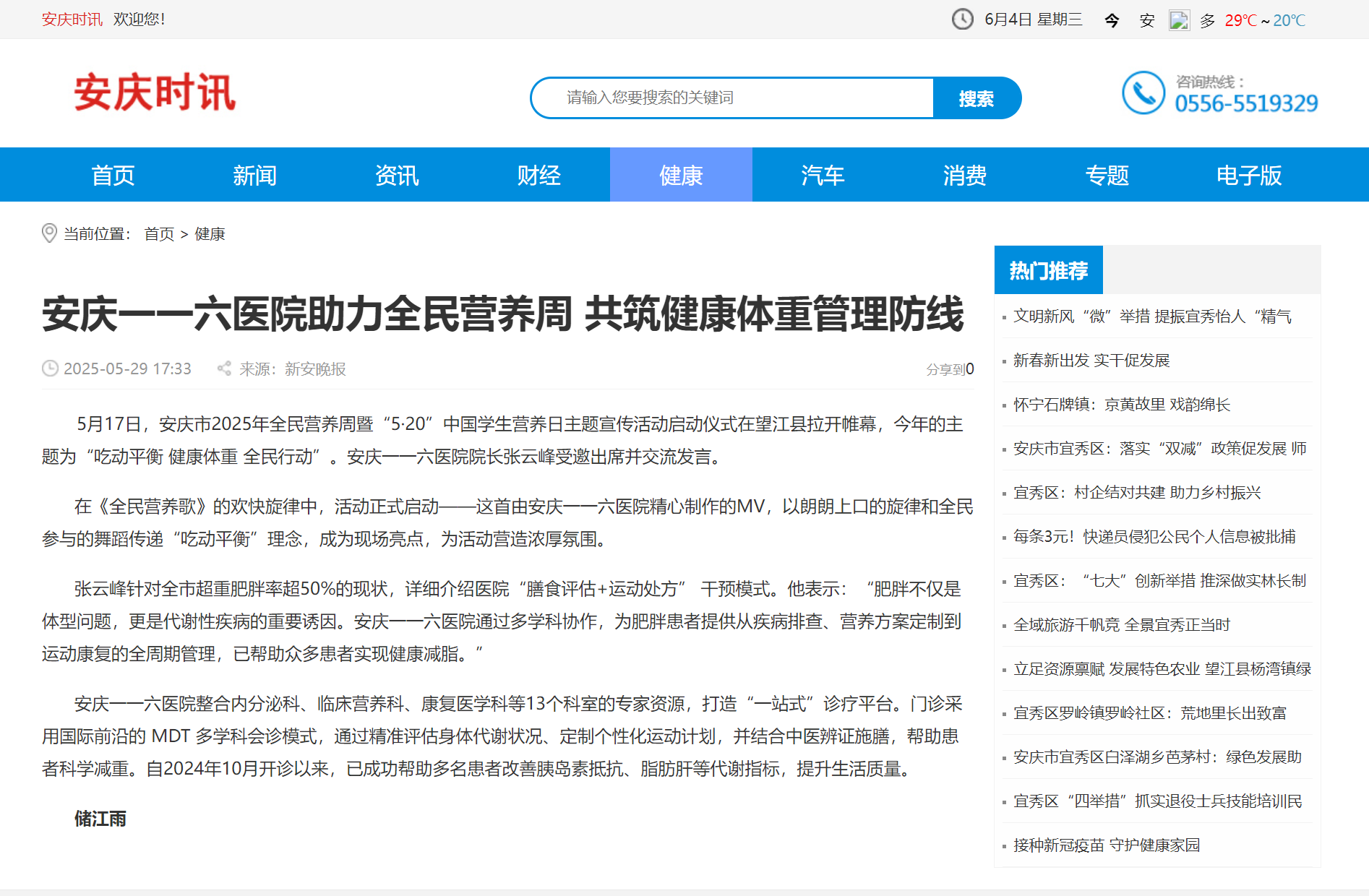1369x896 pixels.
Task: Click the clock icon before 6月4日 date
Action: click(x=962, y=20)
